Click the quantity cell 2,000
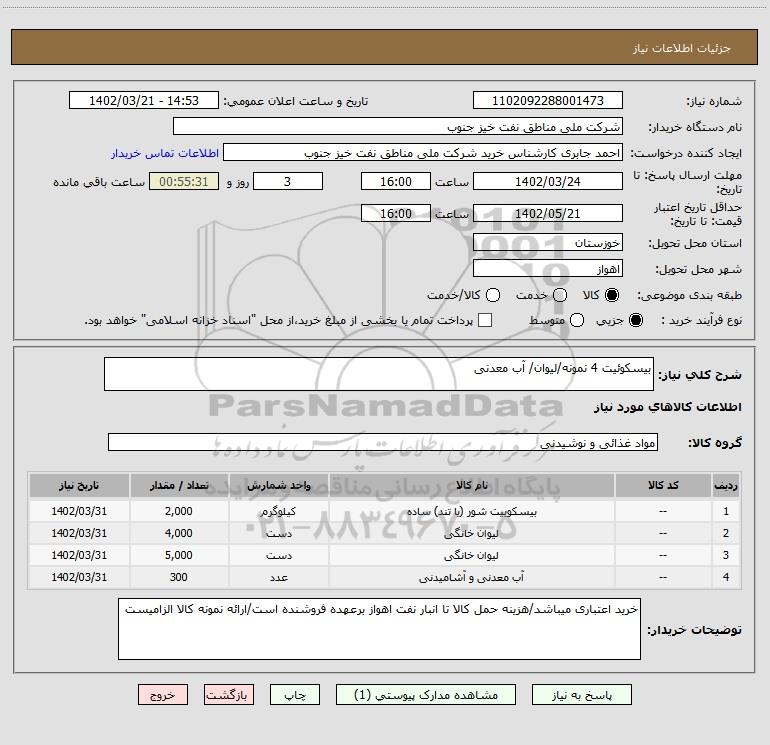 (x=179, y=511)
